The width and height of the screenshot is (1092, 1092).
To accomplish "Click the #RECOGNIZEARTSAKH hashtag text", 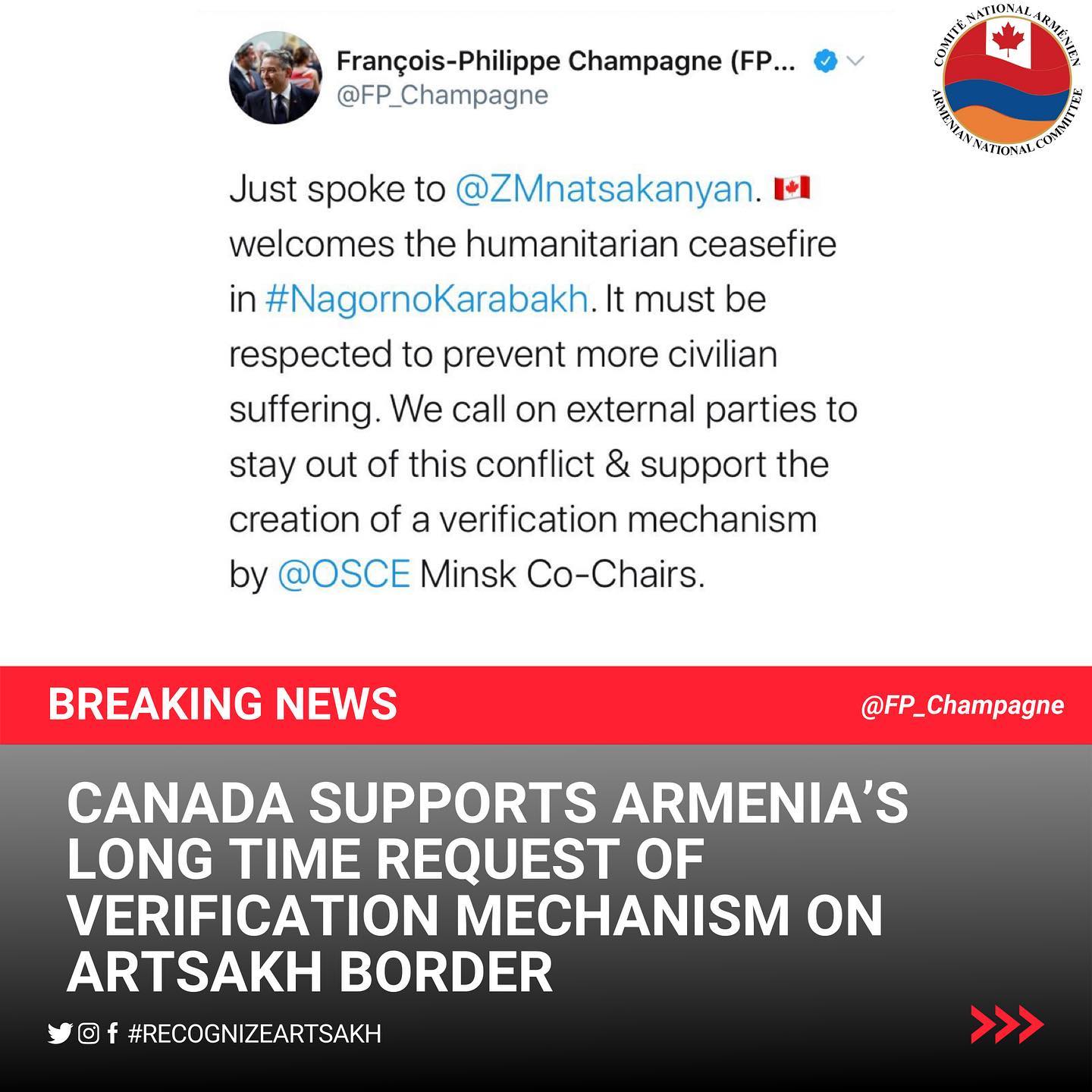I will click(x=255, y=1034).
